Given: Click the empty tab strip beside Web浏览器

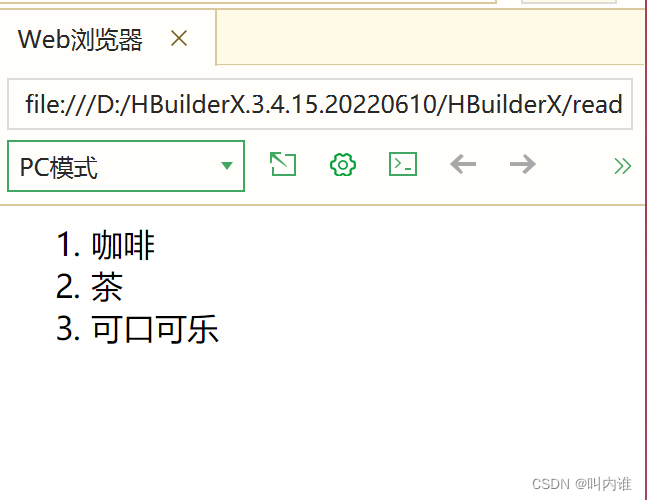Looking at the screenshot, I should pyautogui.click(x=429, y=37).
